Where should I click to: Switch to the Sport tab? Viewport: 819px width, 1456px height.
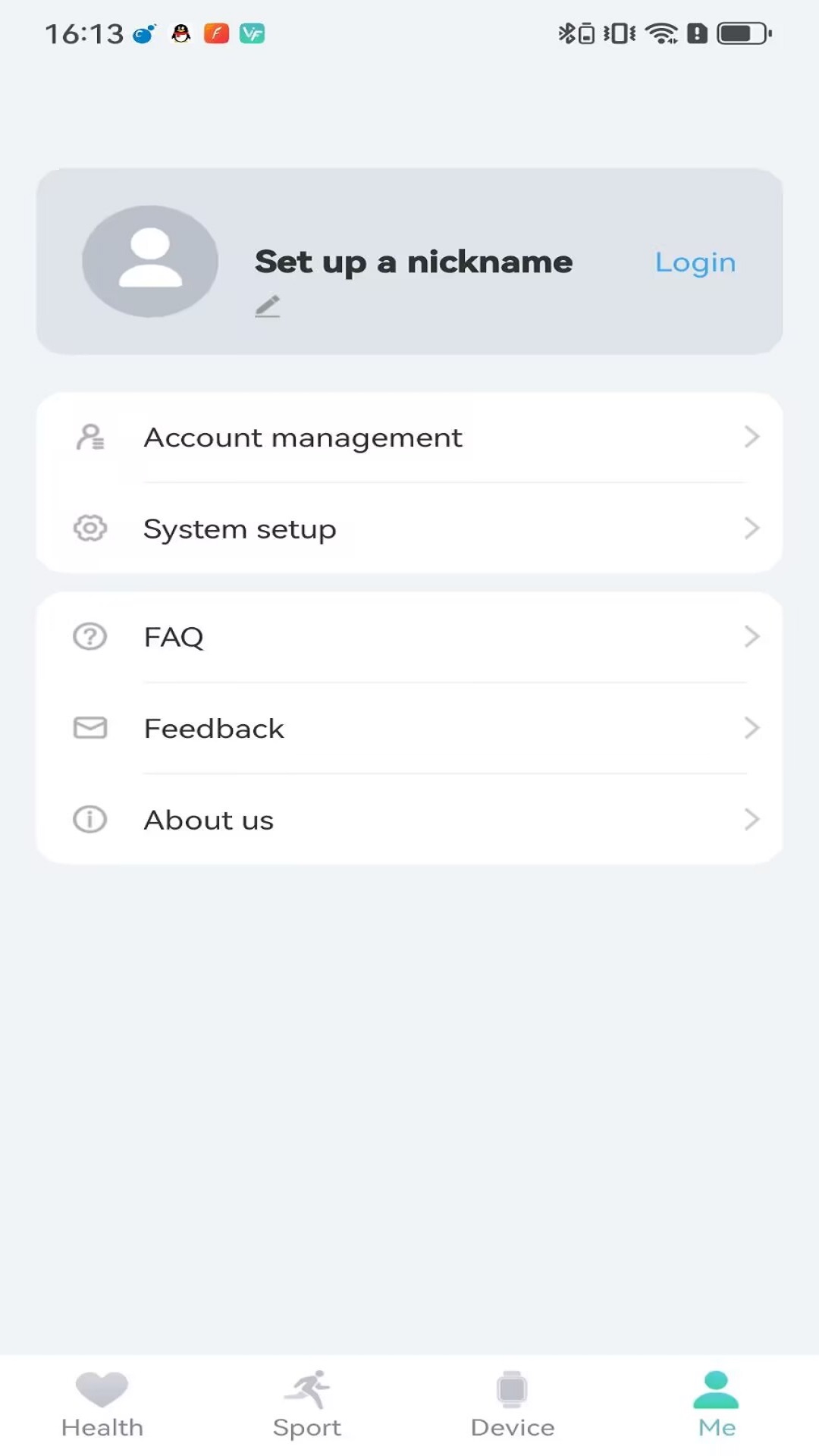307,1404
